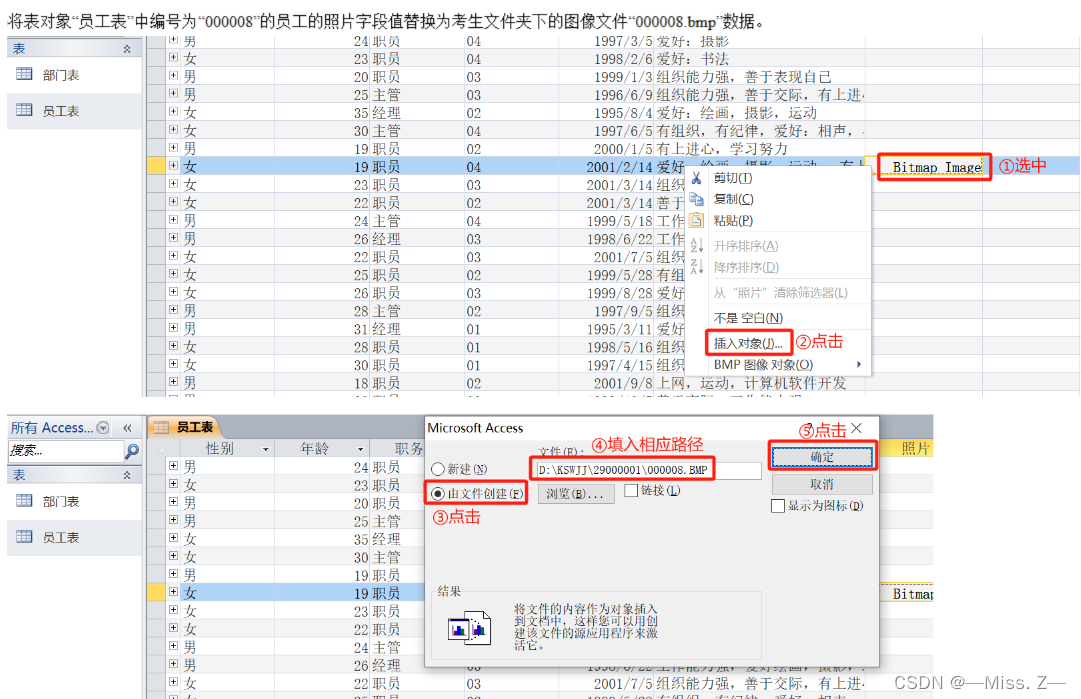Screen dimensions: 1081x699
Task: Select 新建(N) radio option
Action: pyautogui.click(x=437, y=469)
